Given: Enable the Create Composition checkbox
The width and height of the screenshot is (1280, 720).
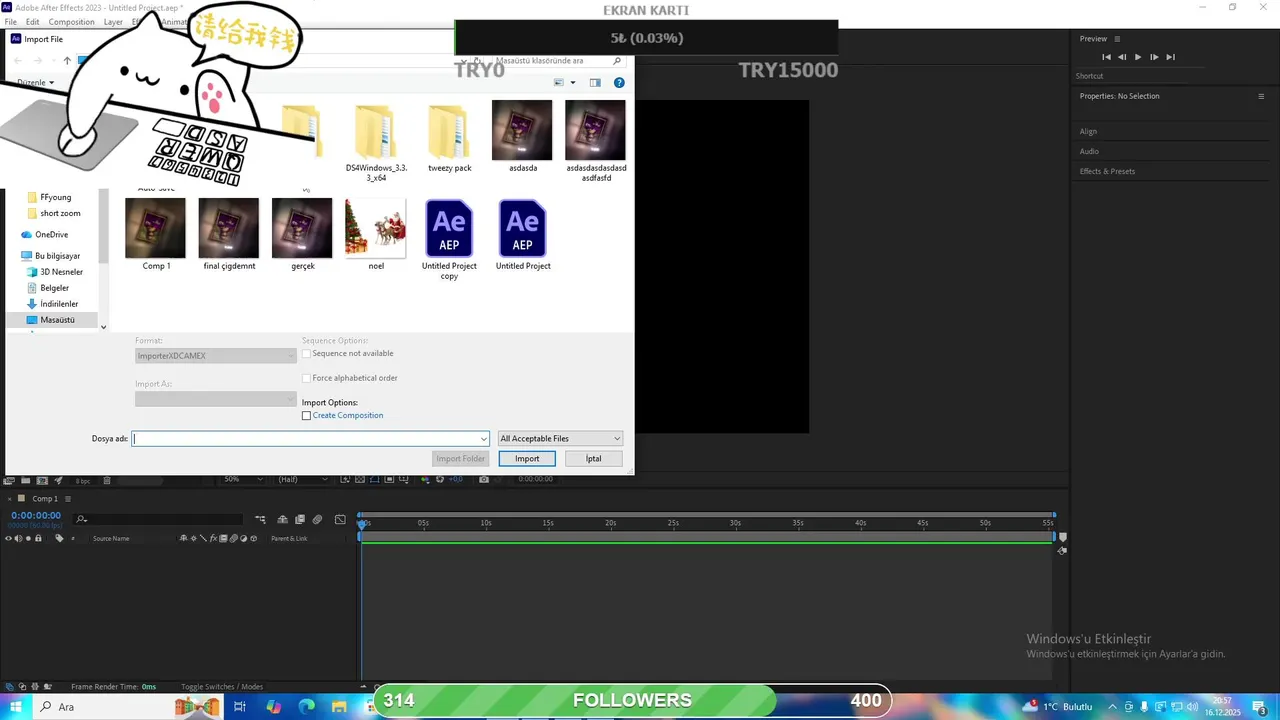Looking at the screenshot, I should 307,415.
